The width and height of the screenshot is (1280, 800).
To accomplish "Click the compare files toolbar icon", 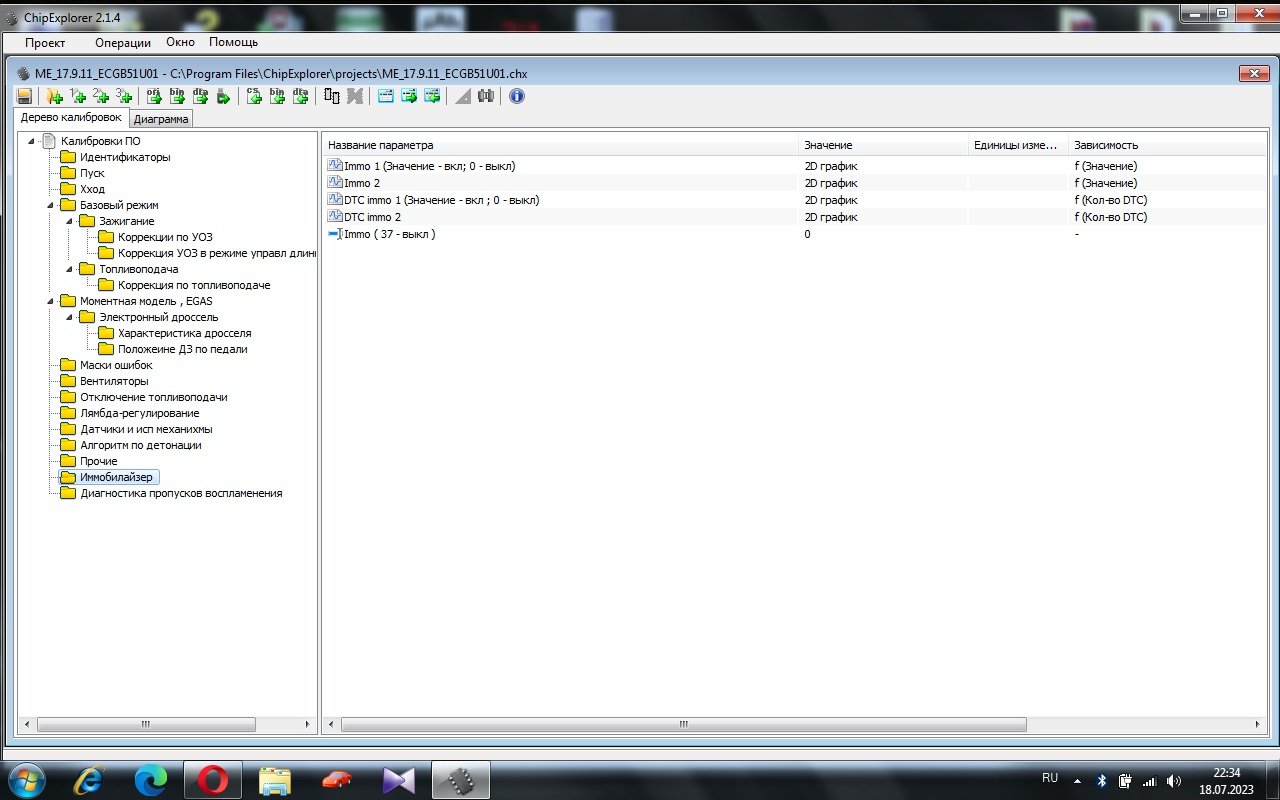I will tap(332, 96).
